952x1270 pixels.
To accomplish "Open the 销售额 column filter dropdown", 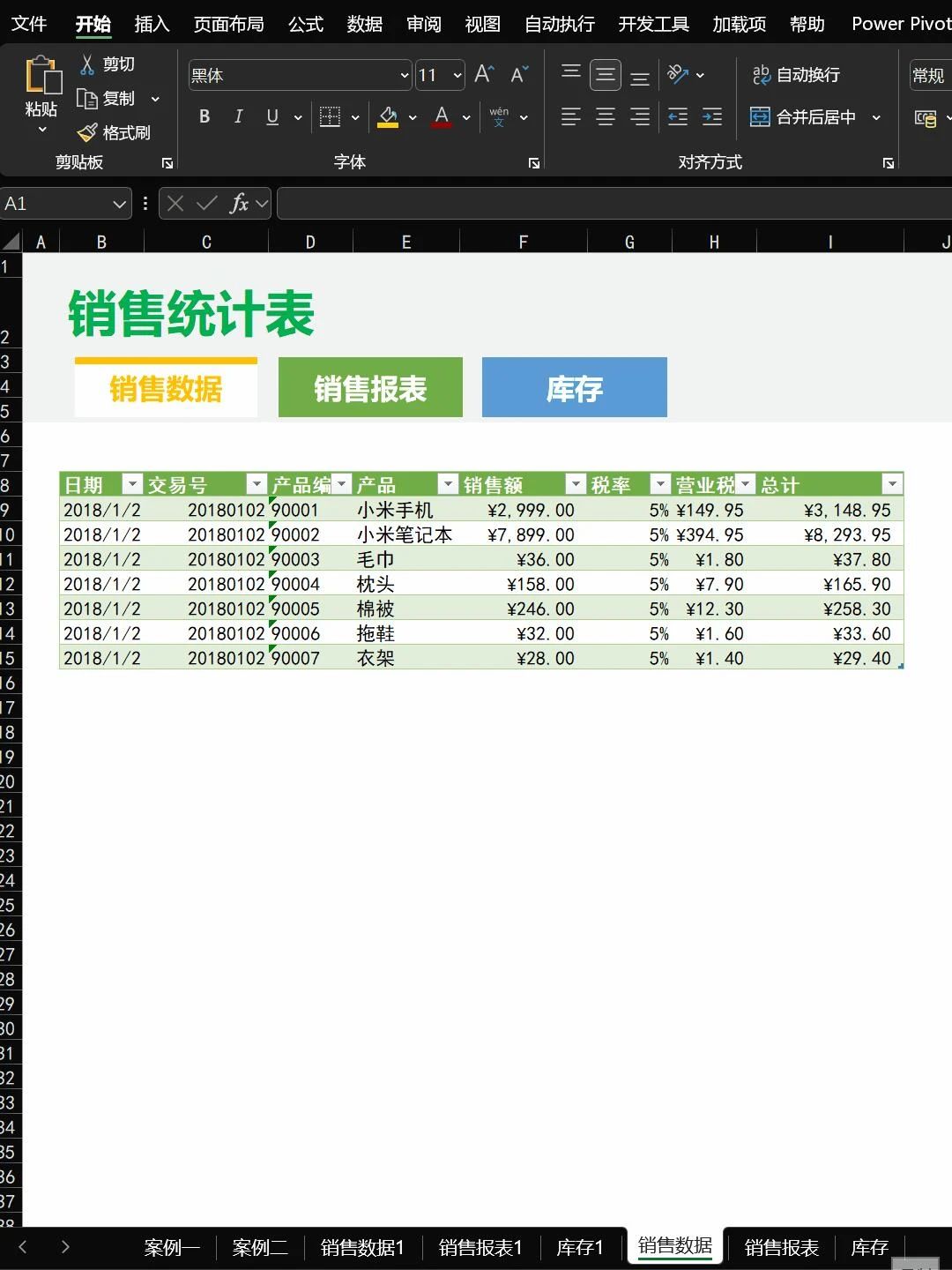I will [x=576, y=483].
